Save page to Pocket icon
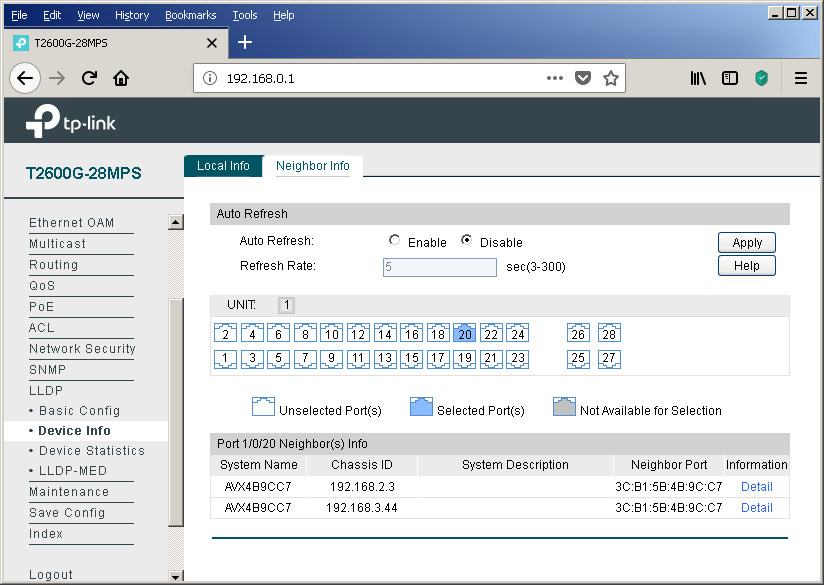Screen dimensions: 824x585 click(x=582, y=78)
